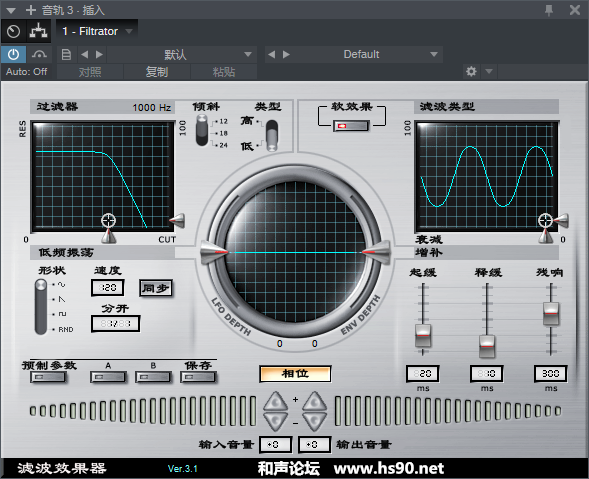Click the 预制参数 preset button
The image size is (589, 479).
(48, 377)
